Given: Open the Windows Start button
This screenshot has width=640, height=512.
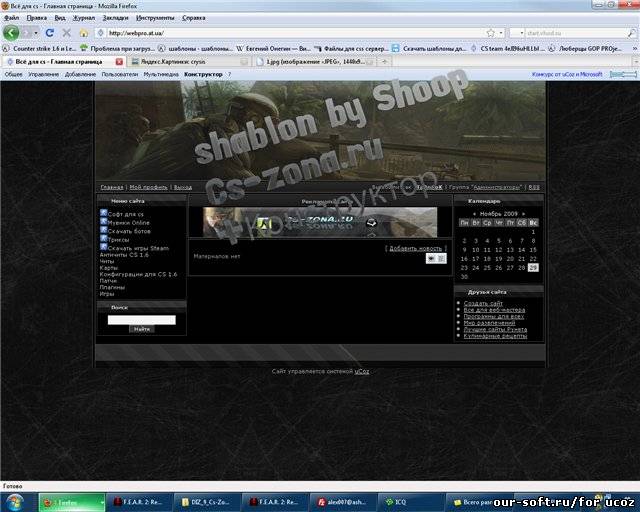Looking at the screenshot, I should (16, 502).
